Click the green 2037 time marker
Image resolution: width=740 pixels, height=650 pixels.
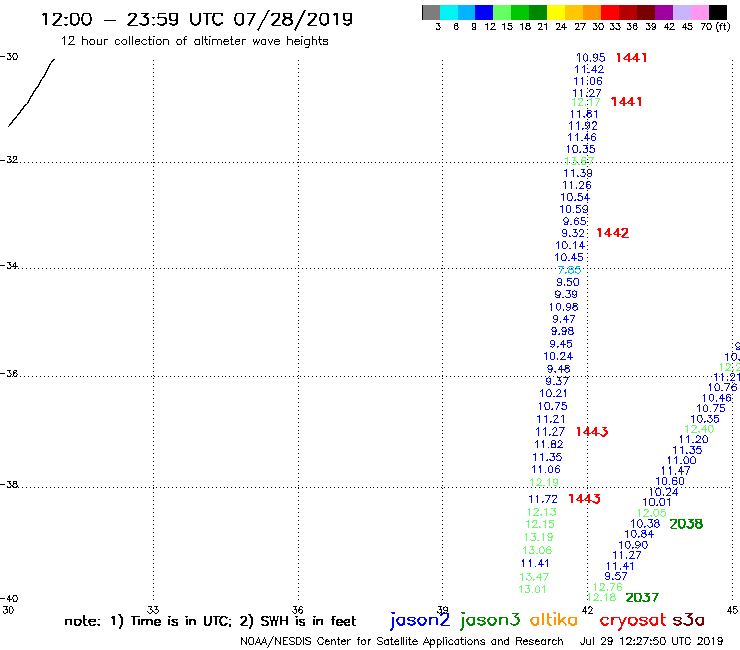coord(642,598)
